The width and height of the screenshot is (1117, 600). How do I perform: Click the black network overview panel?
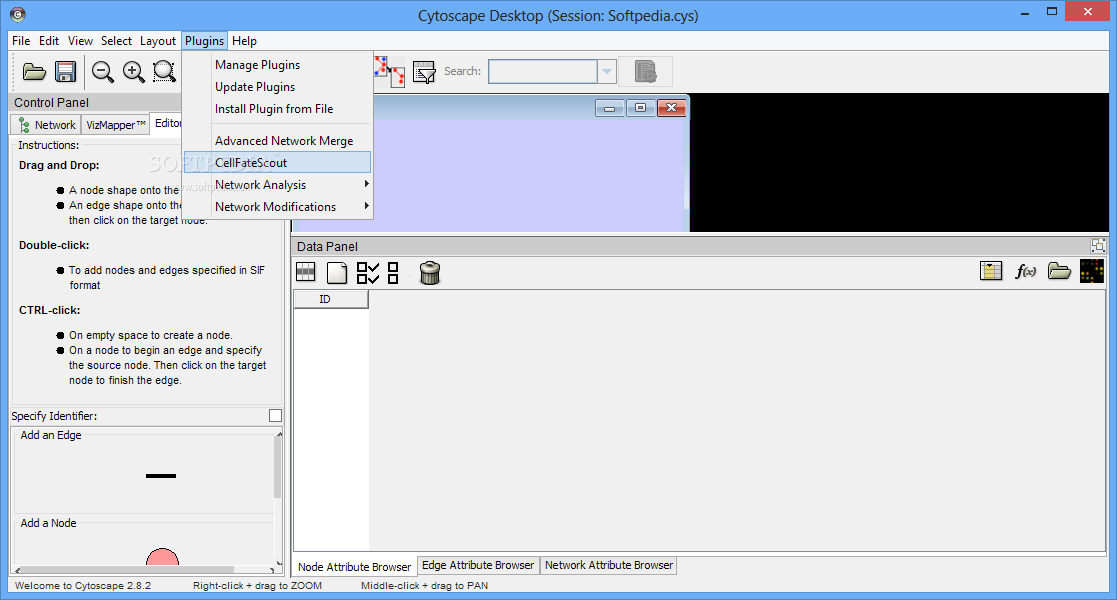coord(899,162)
